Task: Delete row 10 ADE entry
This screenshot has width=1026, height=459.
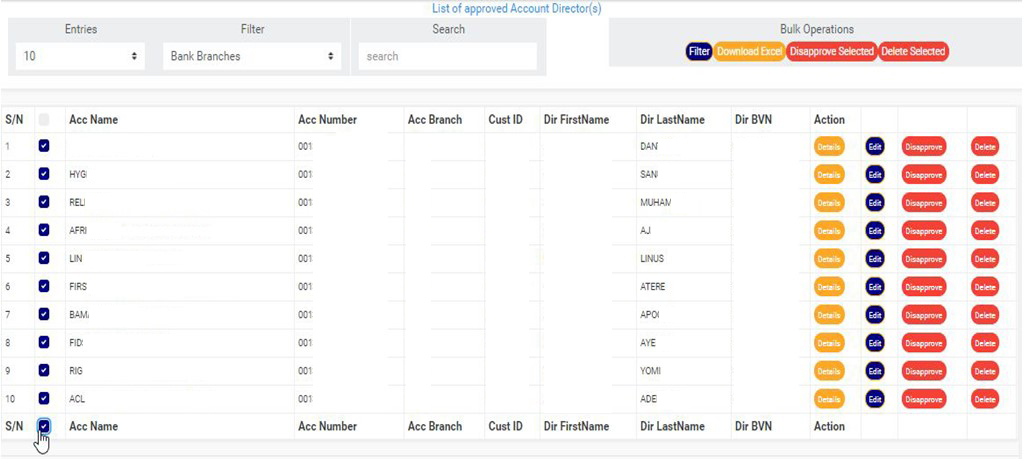Action: pyautogui.click(x=985, y=399)
